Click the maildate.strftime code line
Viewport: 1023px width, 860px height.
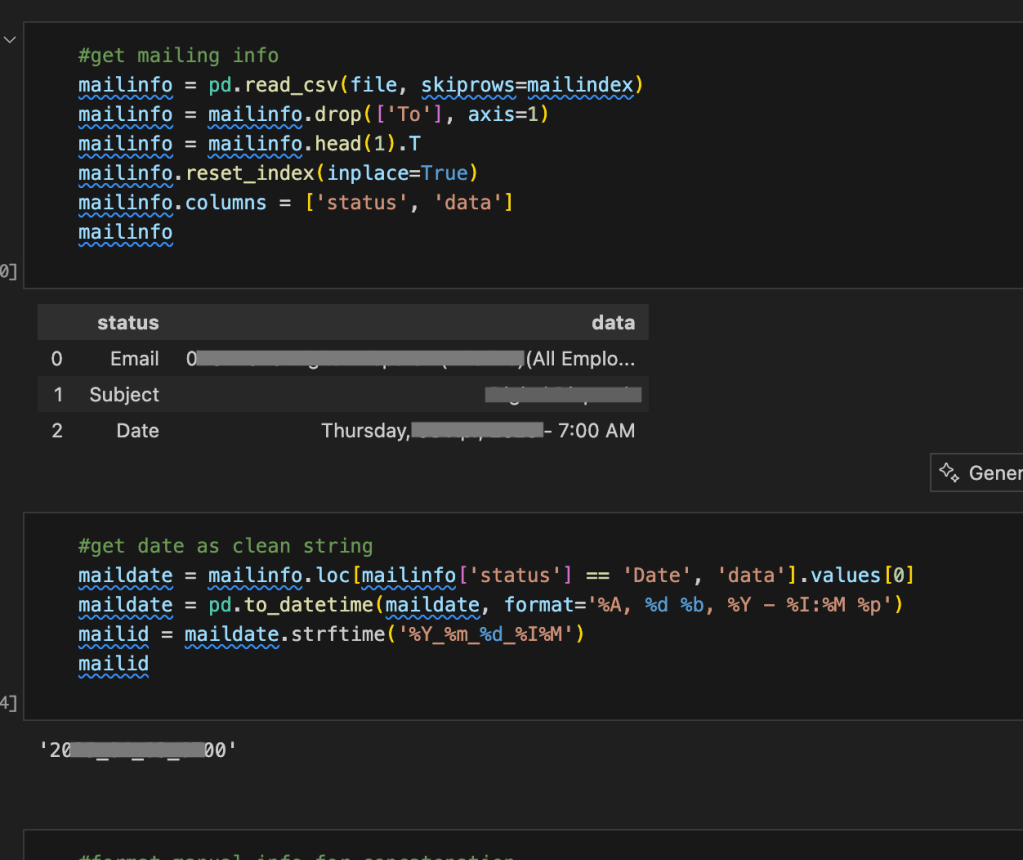coord(330,634)
